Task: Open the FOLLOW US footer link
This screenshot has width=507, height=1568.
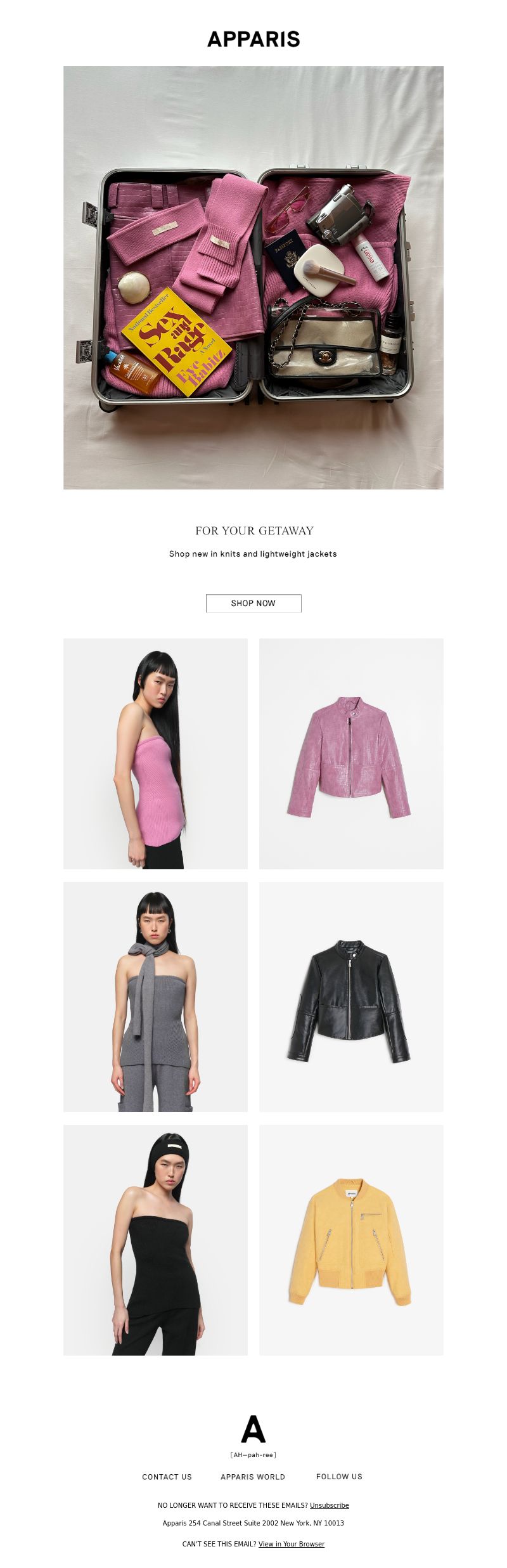Action: pyautogui.click(x=339, y=1476)
